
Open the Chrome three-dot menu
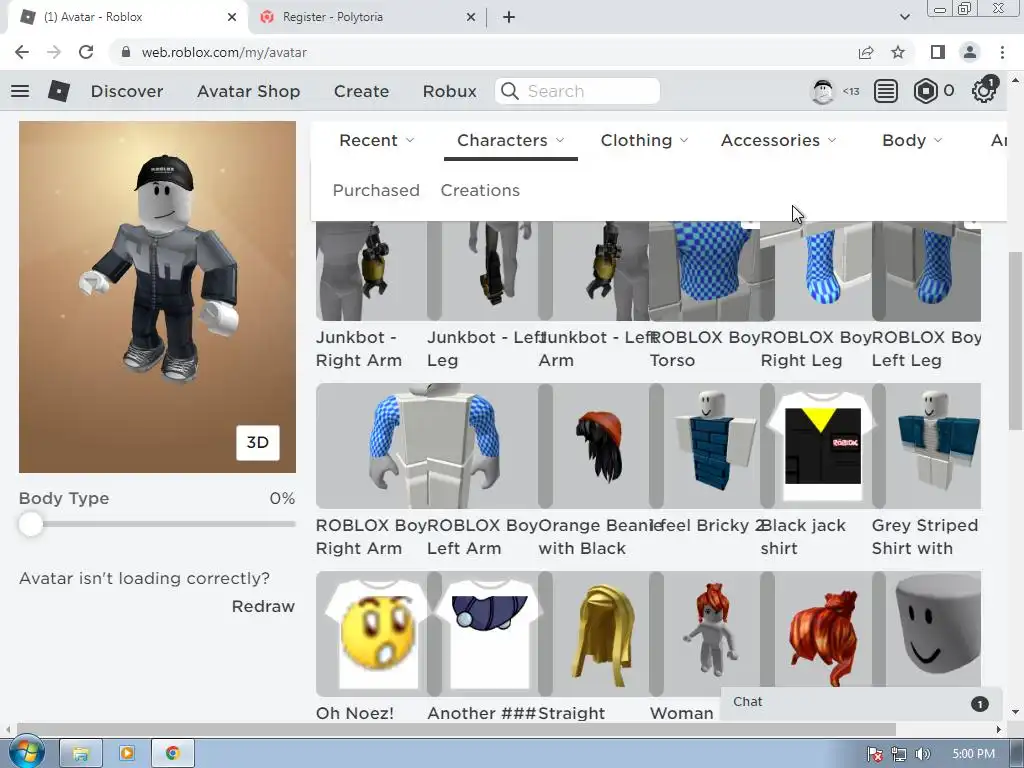(1002, 52)
